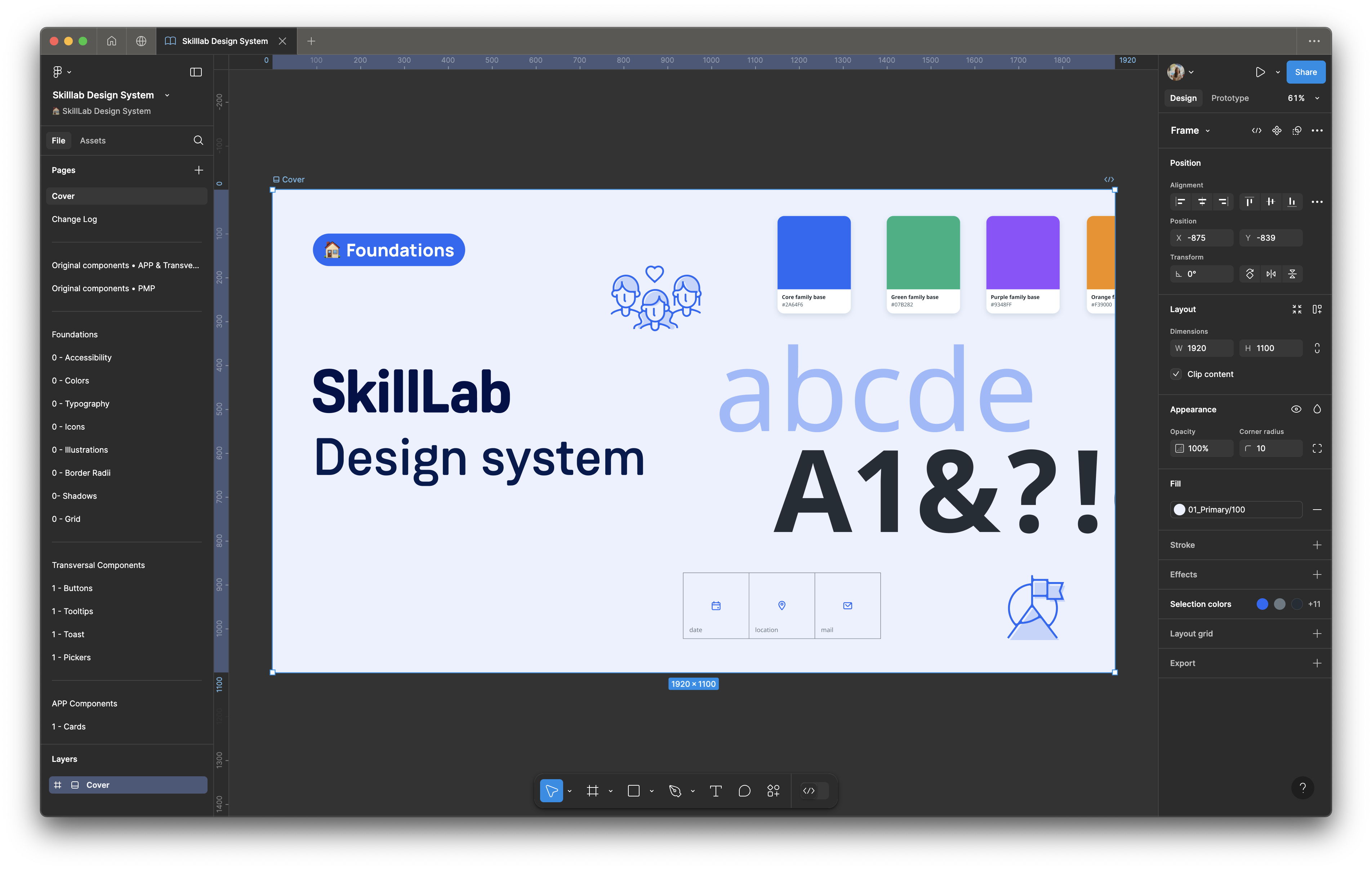1372x870 pixels.
Task: Select the Cover layer in Layers
Action: pyautogui.click(x=128, y=785)
